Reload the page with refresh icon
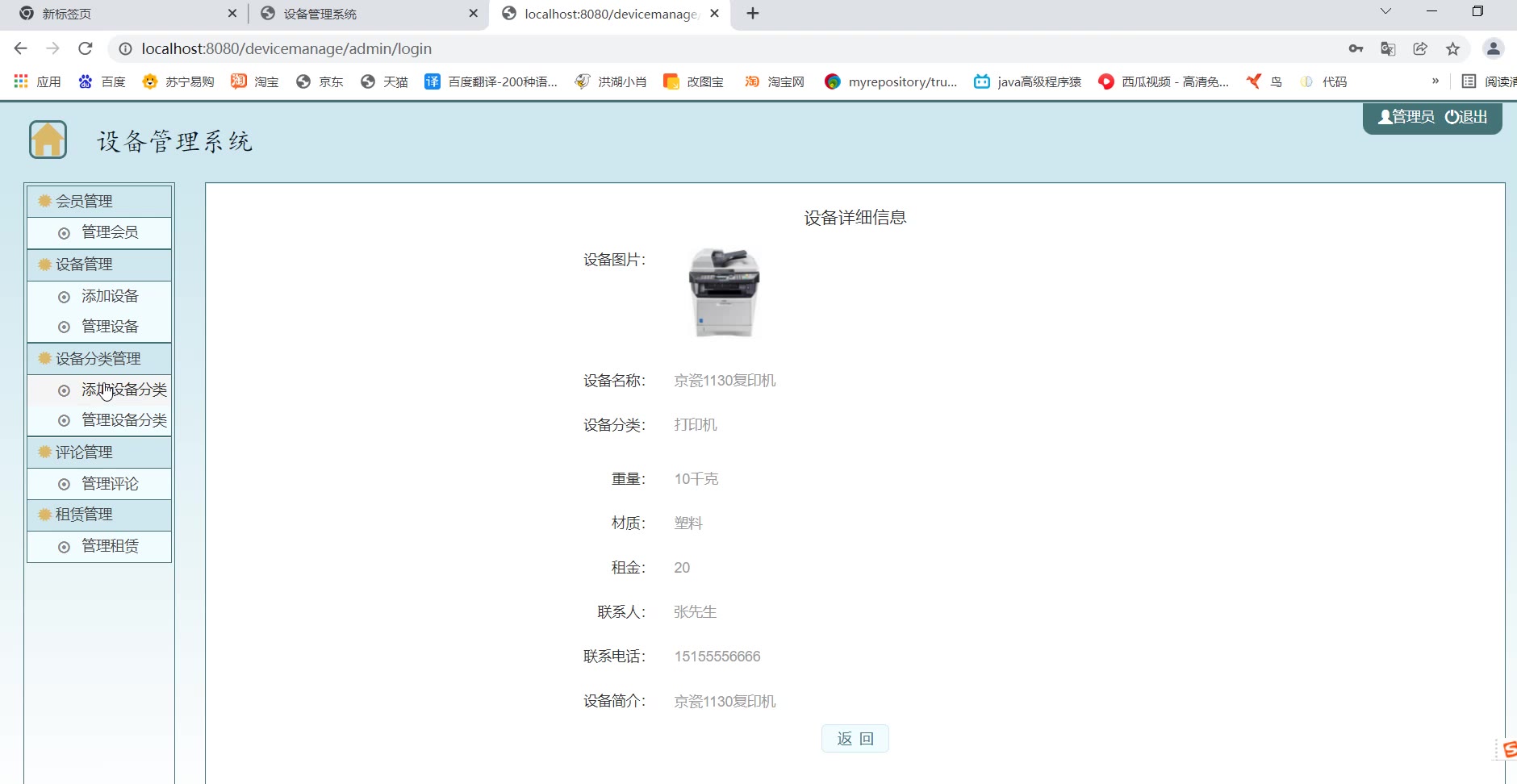The height and width of the screenshot is (784, 1517). pyautogui.click(x=86, y=48)
